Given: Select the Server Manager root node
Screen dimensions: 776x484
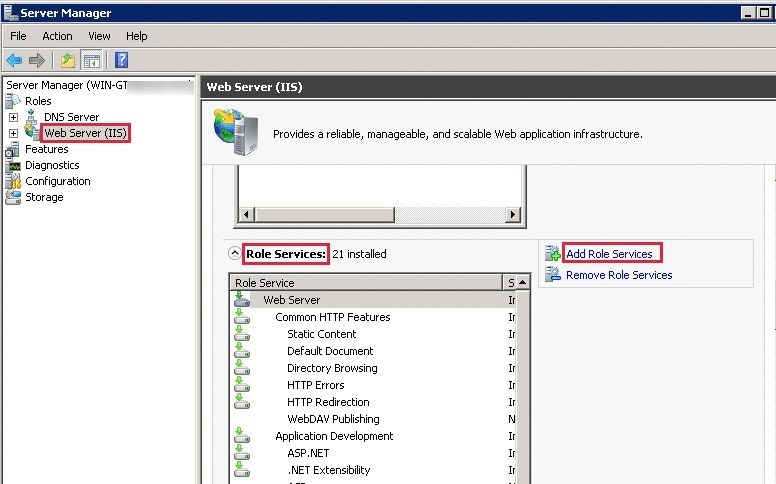Looking at the screenshot, I should [67, 85].
